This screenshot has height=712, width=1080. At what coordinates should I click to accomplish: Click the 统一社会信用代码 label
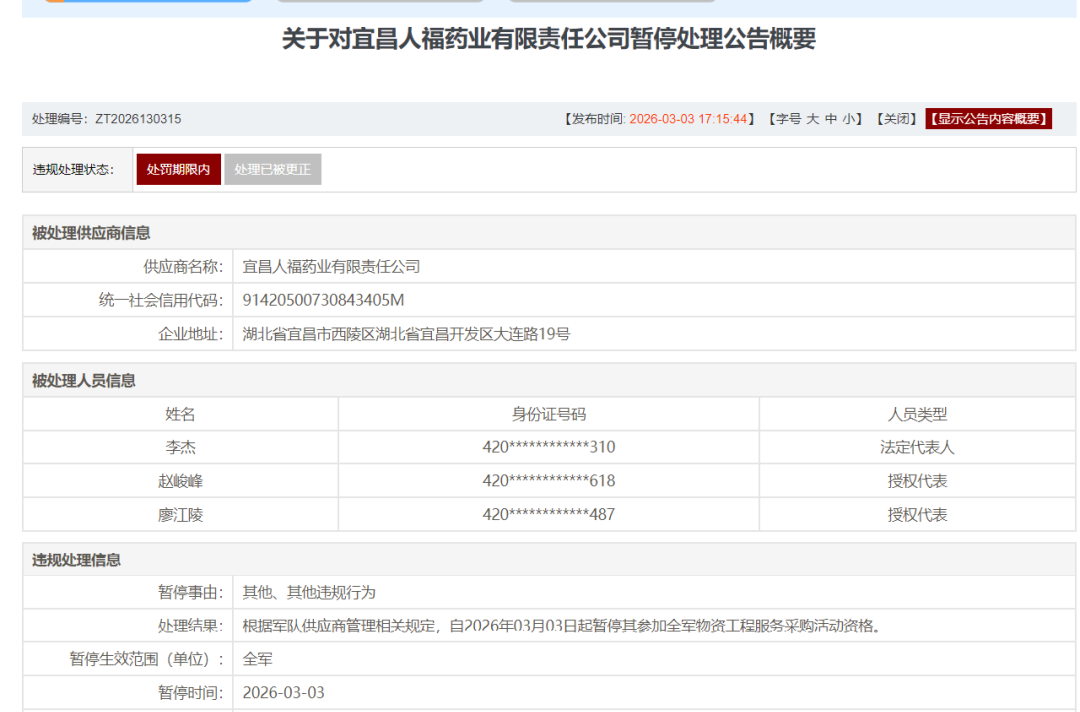click(x=161, y=300)
